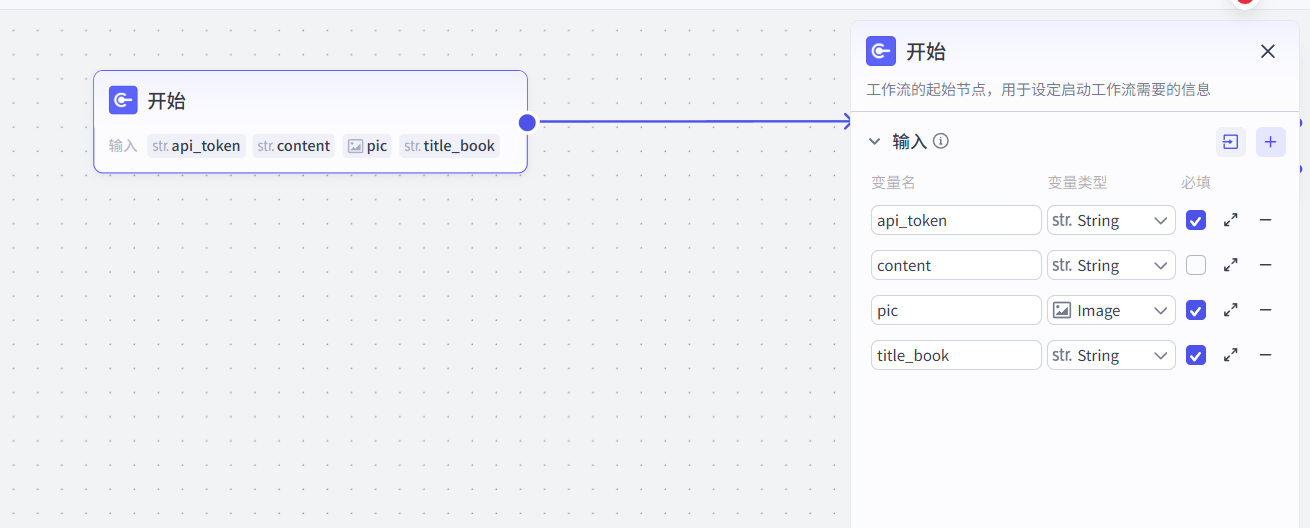
Task: Click the 开始 node output connector dot
Action: tap(527, 122)
